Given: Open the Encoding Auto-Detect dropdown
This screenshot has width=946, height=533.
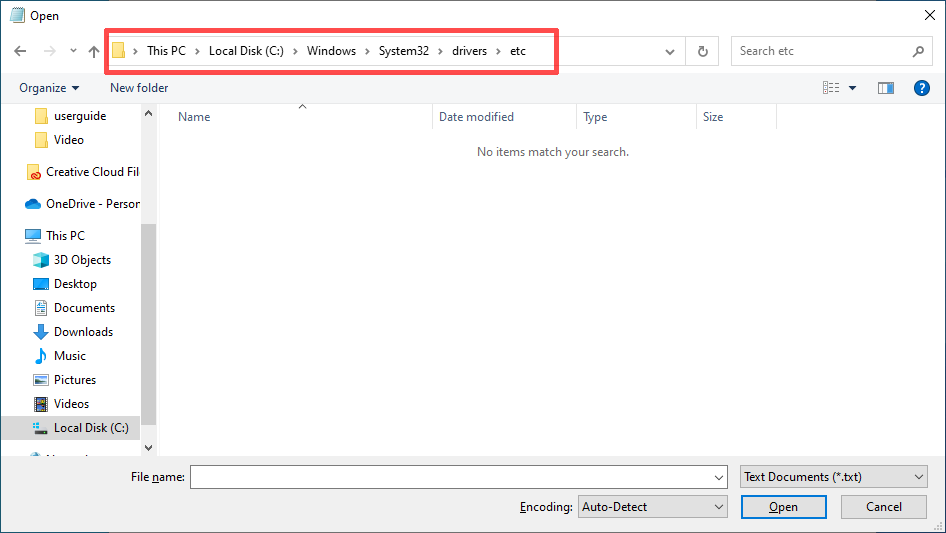Looking at the screenshot, I should pos(653,507).
